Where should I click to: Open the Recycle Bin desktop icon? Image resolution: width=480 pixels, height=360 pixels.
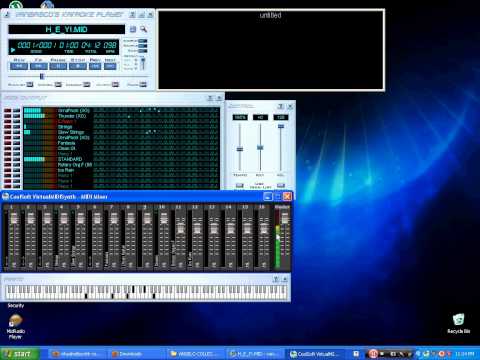(x=458, y=323)
